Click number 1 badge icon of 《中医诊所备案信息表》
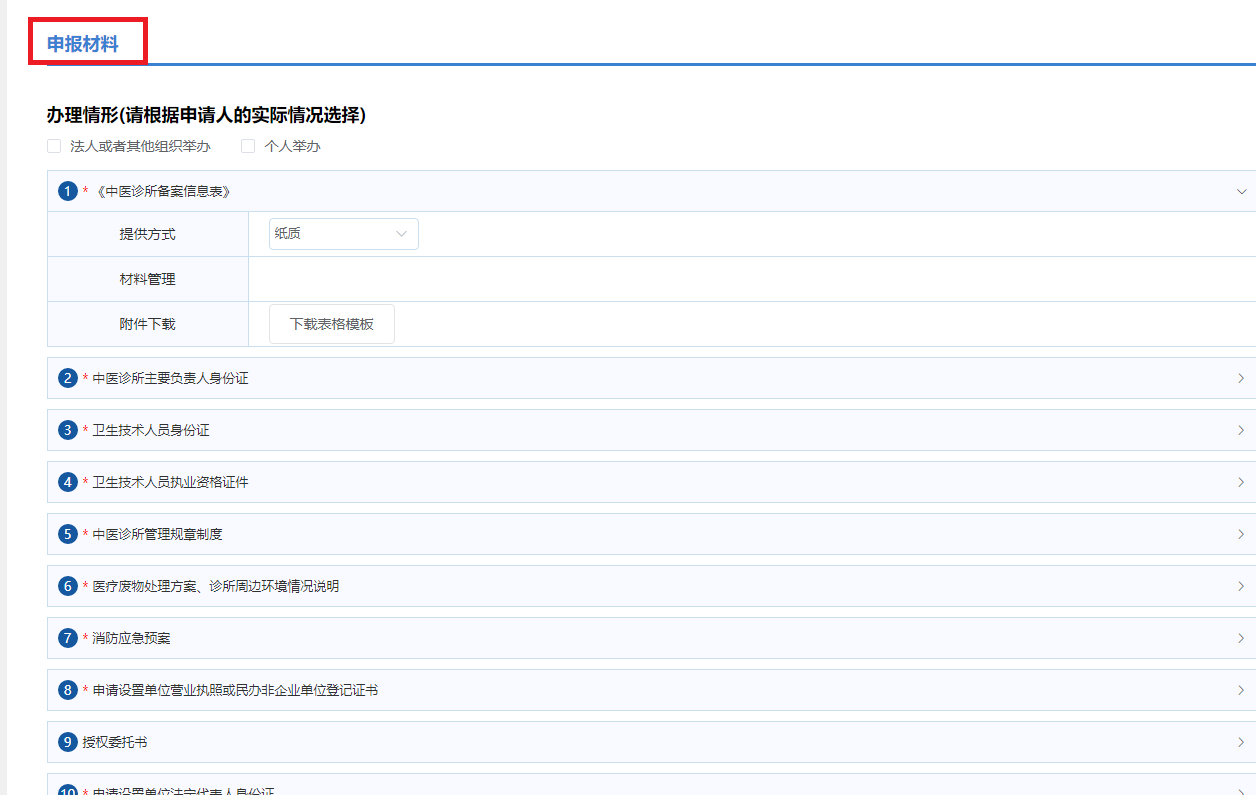This screenshot has width=1256, height=795. click(x=67, y=191)
